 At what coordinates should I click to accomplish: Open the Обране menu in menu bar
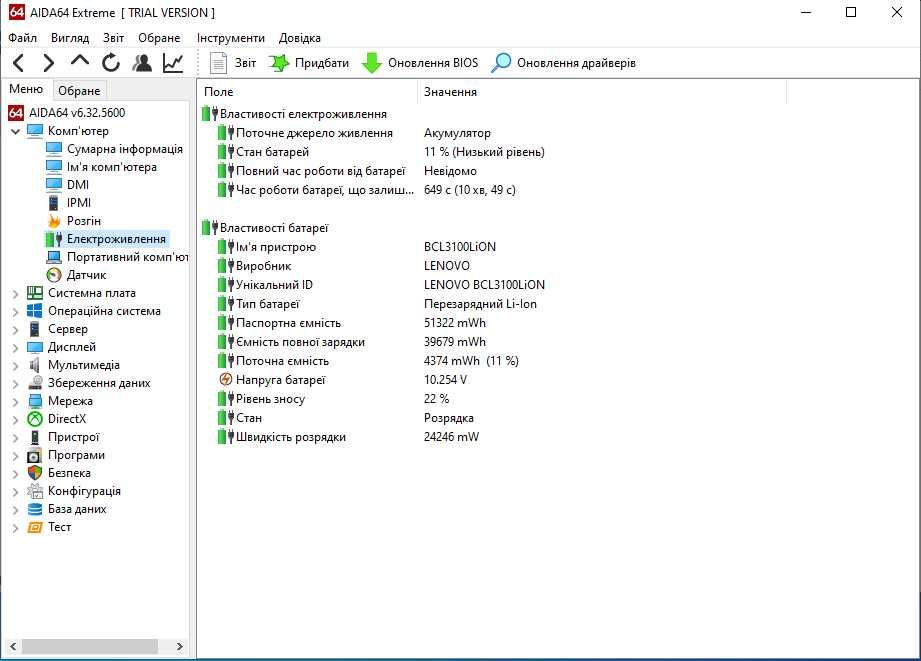[x=159, y=38]
